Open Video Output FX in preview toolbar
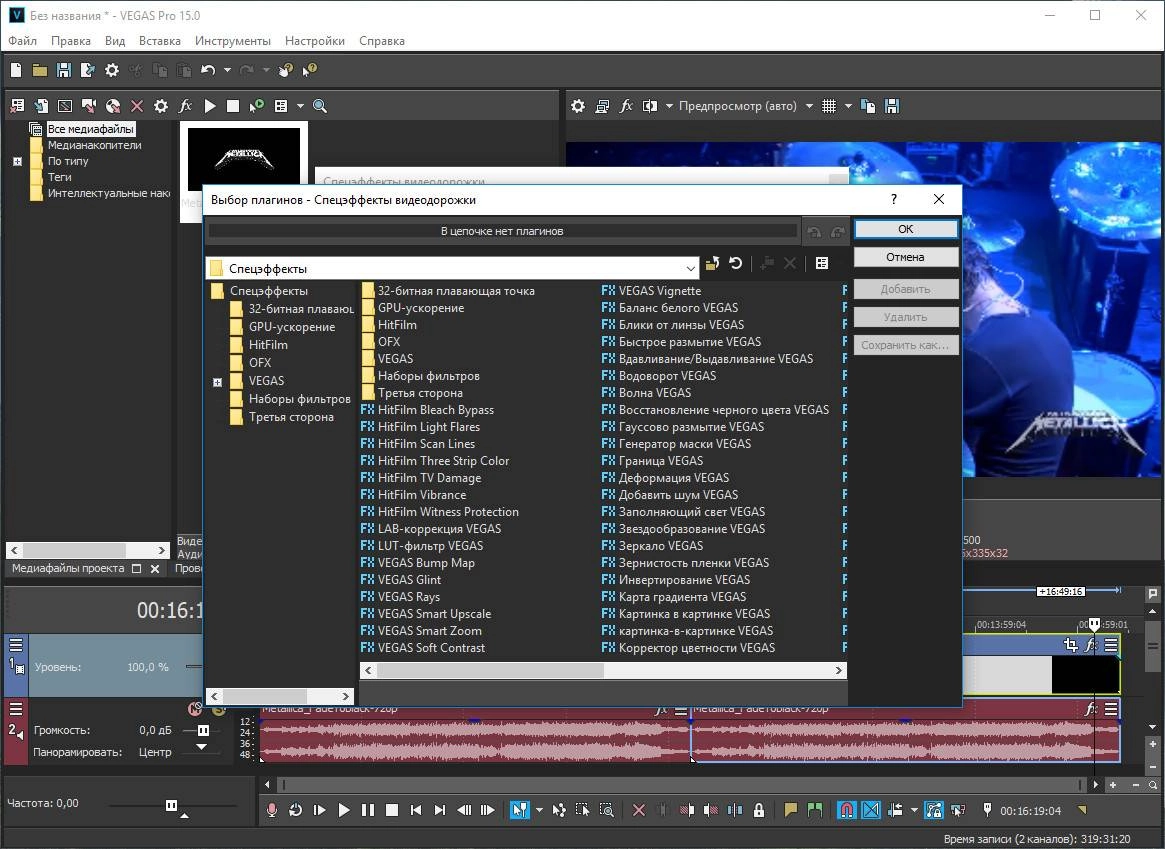The height and width of the screenshot is (849, 1165). tap(626, 106)
